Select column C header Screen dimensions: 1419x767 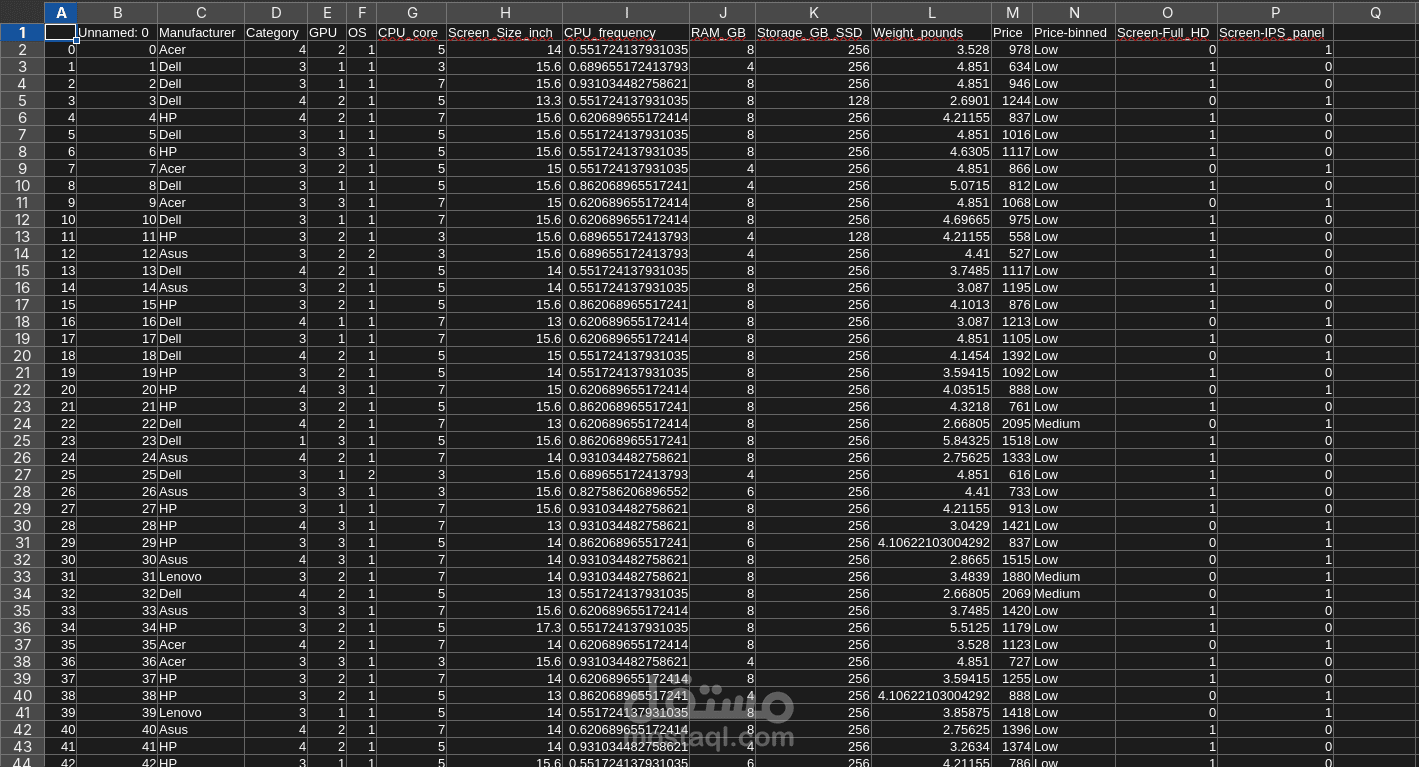(201, 12)
